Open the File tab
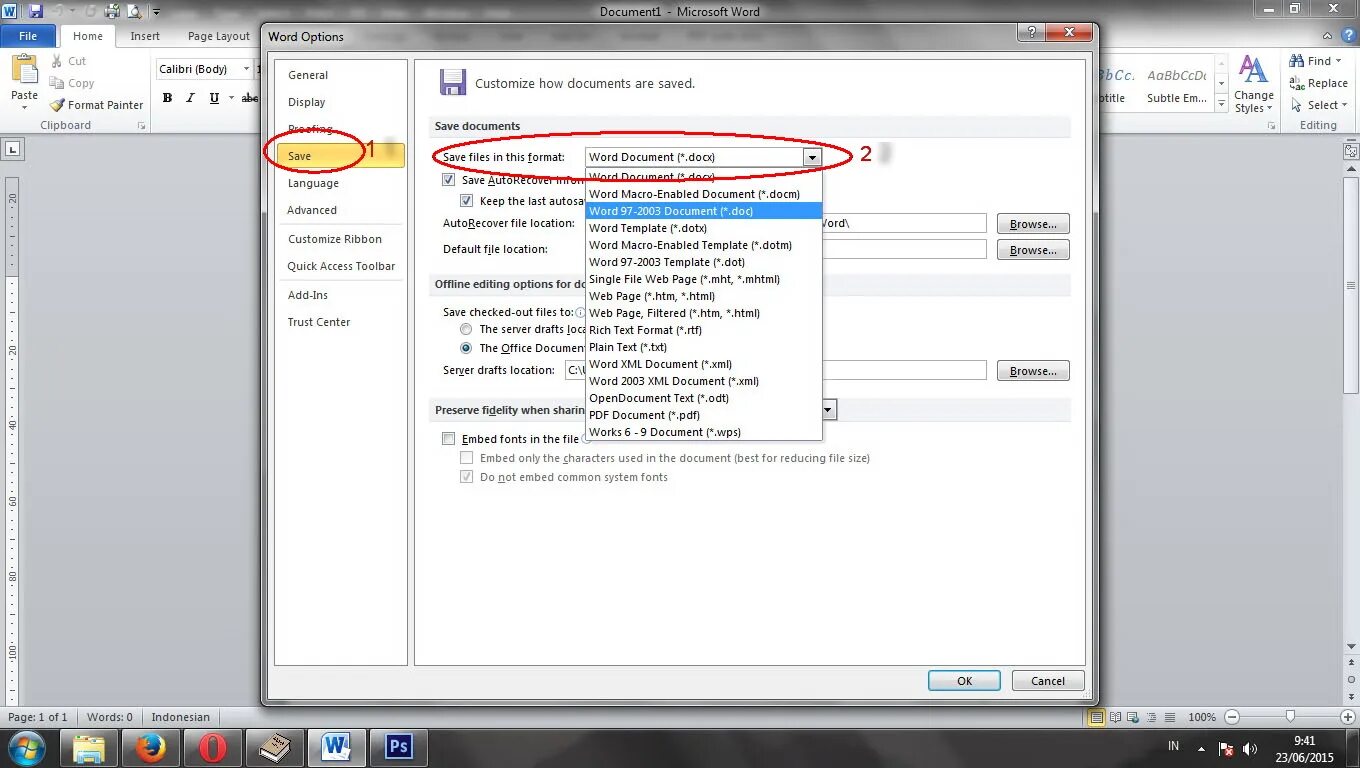 pyautogui.click(x=28, y=36)
